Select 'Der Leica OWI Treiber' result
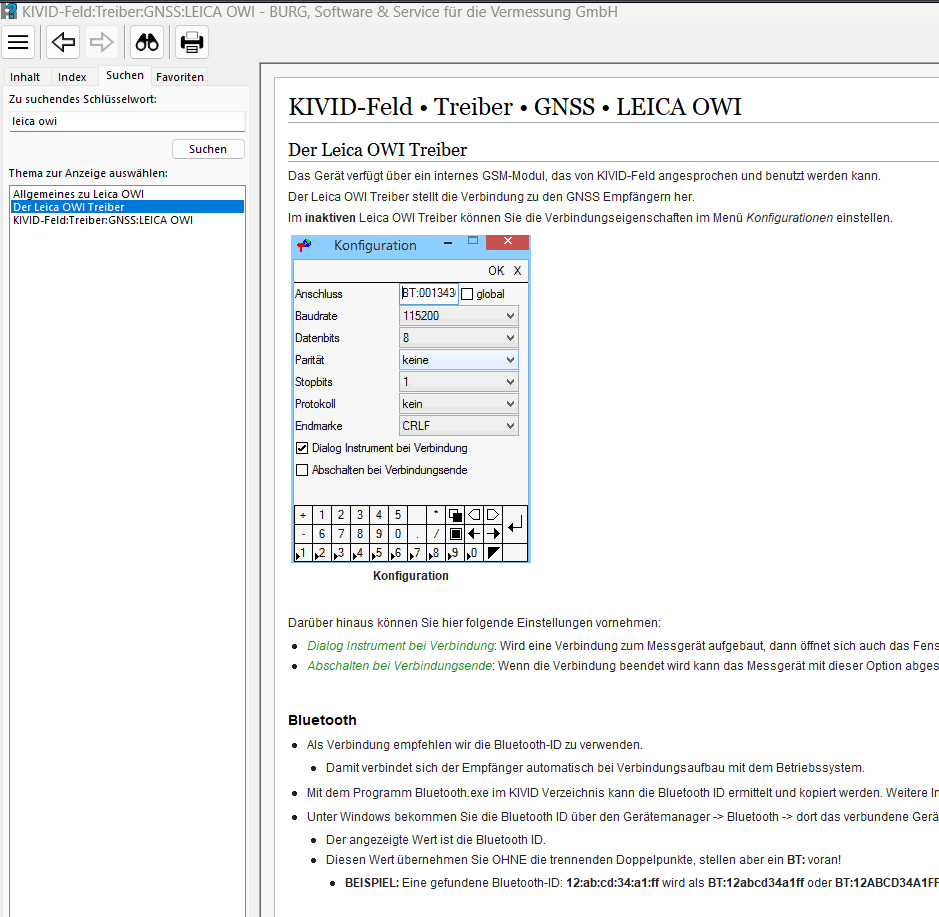This screenshot has width=939, height=917. (68, 207)
